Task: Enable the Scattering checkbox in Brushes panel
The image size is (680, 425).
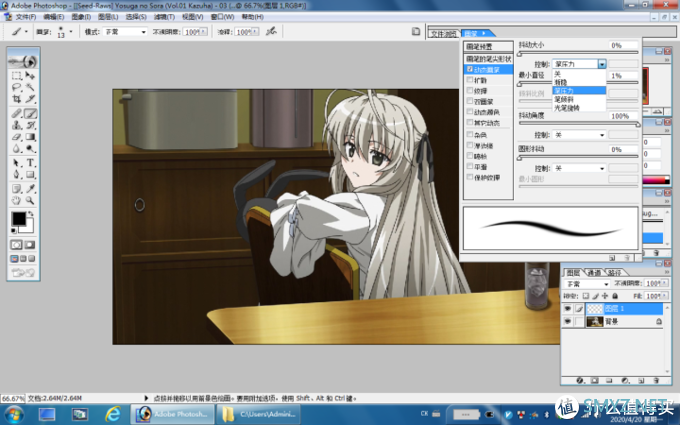Action: click(x=470, y=80)
